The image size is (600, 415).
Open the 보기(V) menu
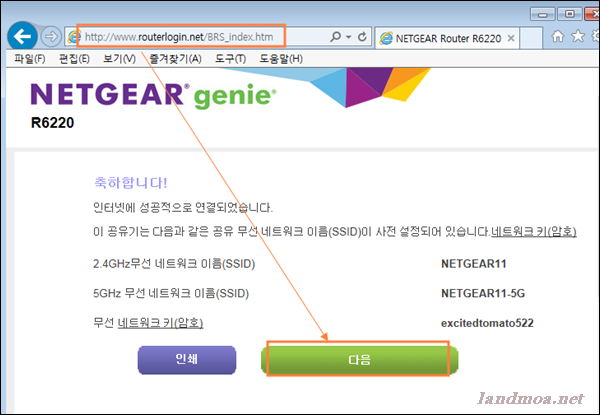tap(119, 59)
